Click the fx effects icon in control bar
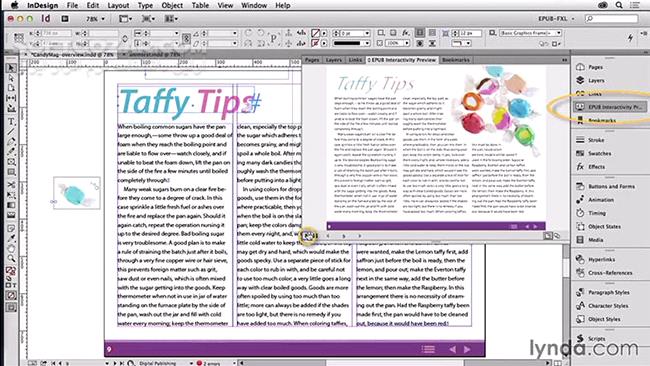This screenshot has height=366, width=650. (405, 33)
